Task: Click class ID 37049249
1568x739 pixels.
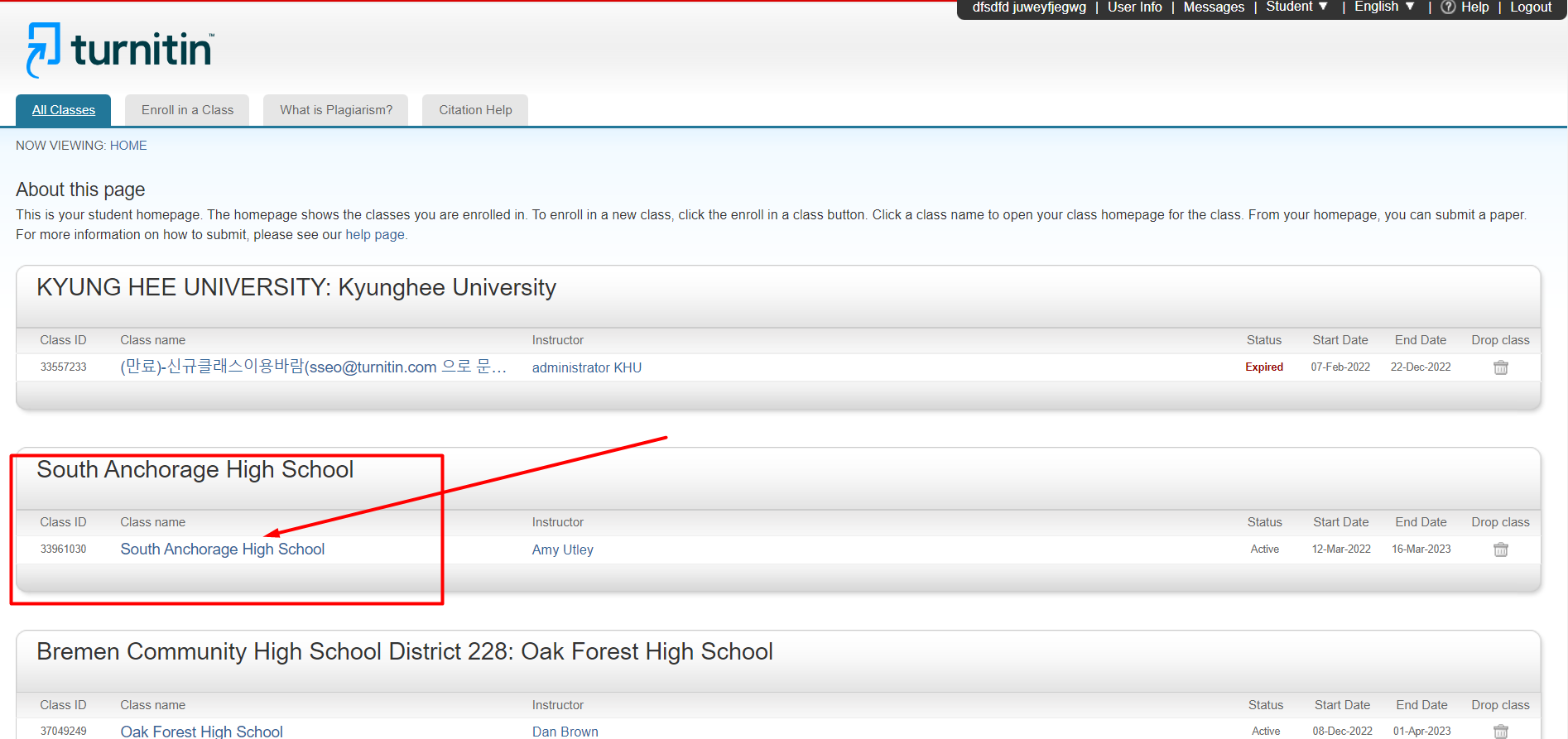Action: tap(64, 731)
